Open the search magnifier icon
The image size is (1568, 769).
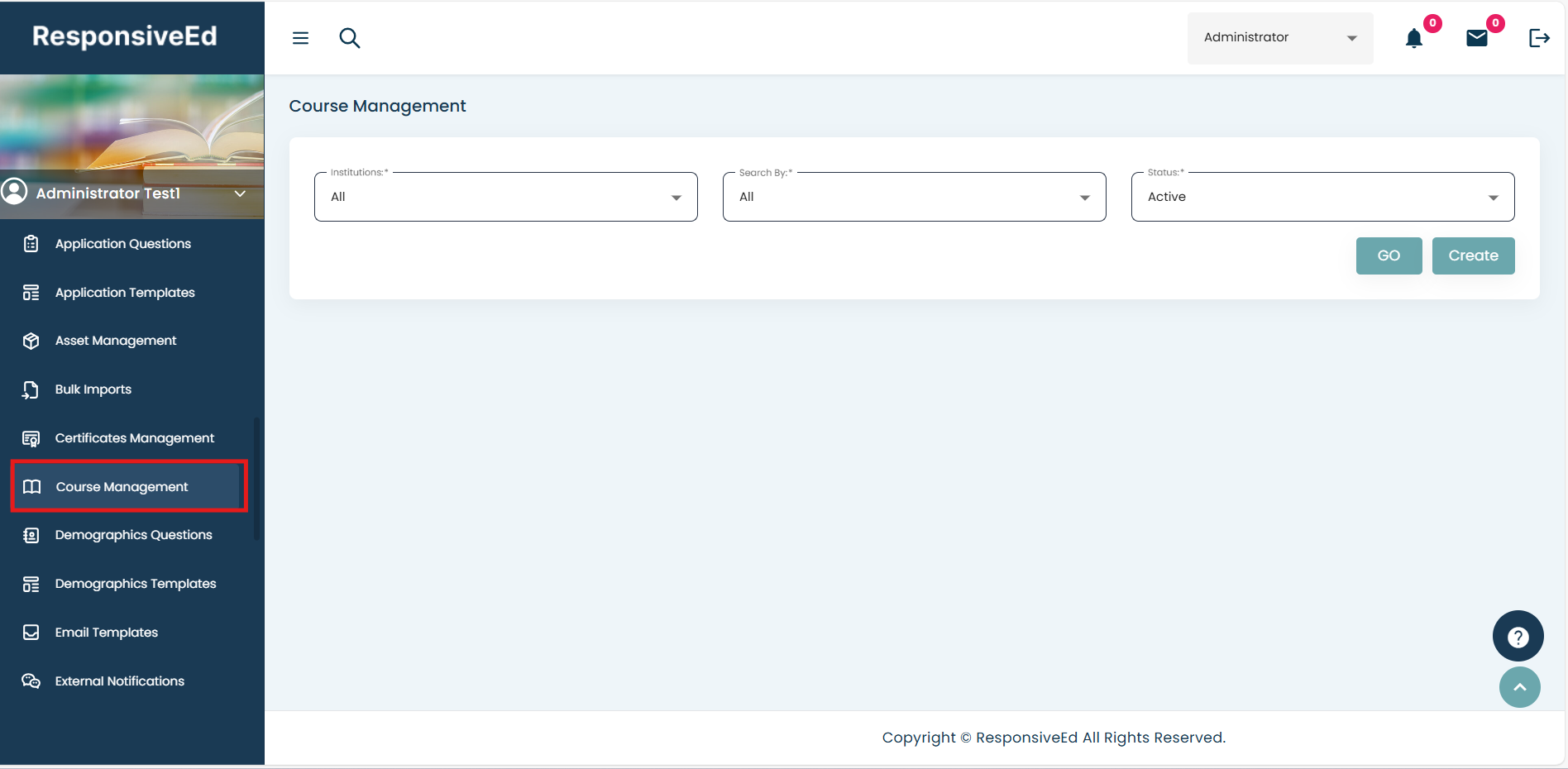350,38
